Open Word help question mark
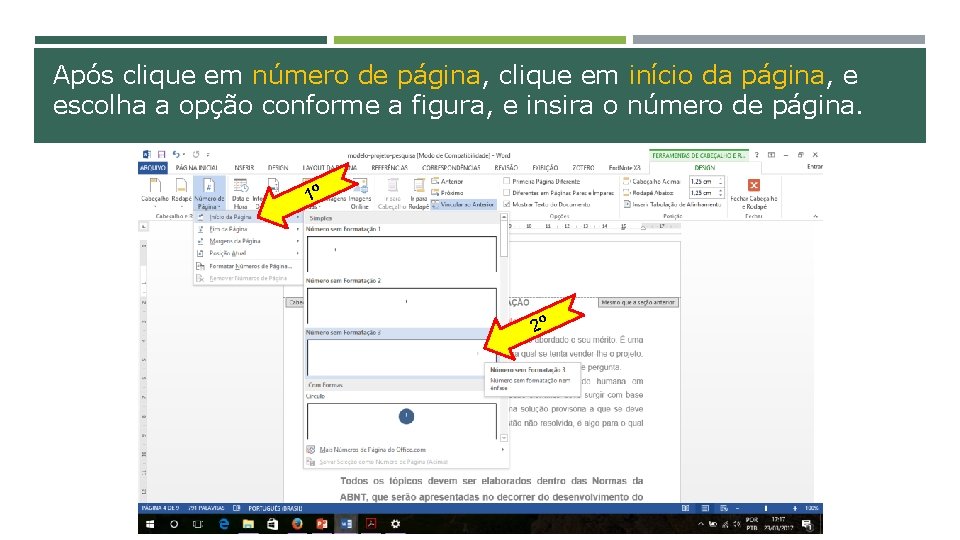The width and height of the screenshot is (960, 540). point(757,155)
